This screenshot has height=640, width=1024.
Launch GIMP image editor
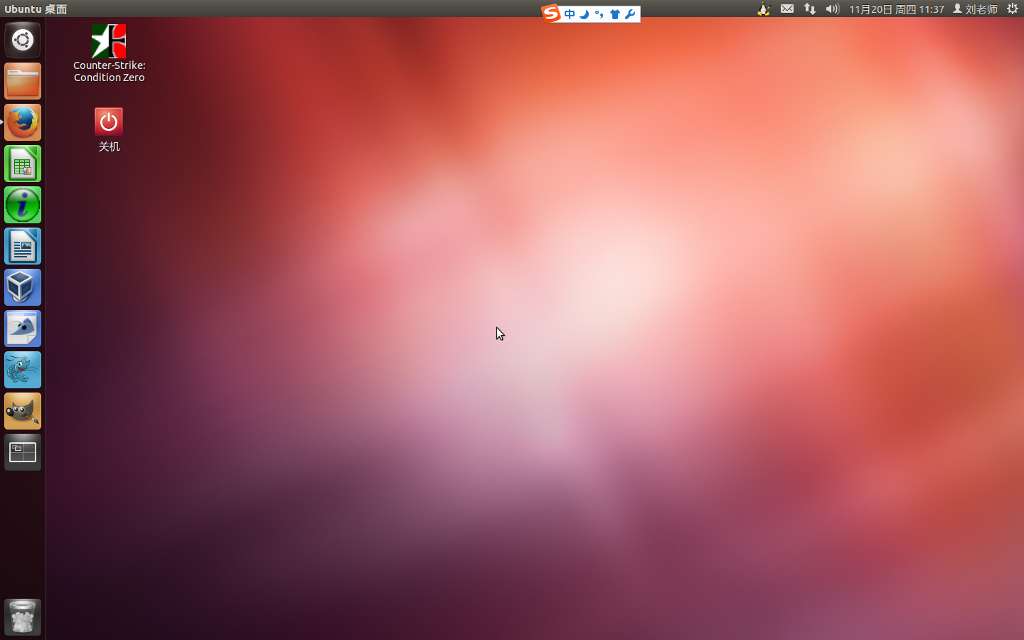[22, 410]
